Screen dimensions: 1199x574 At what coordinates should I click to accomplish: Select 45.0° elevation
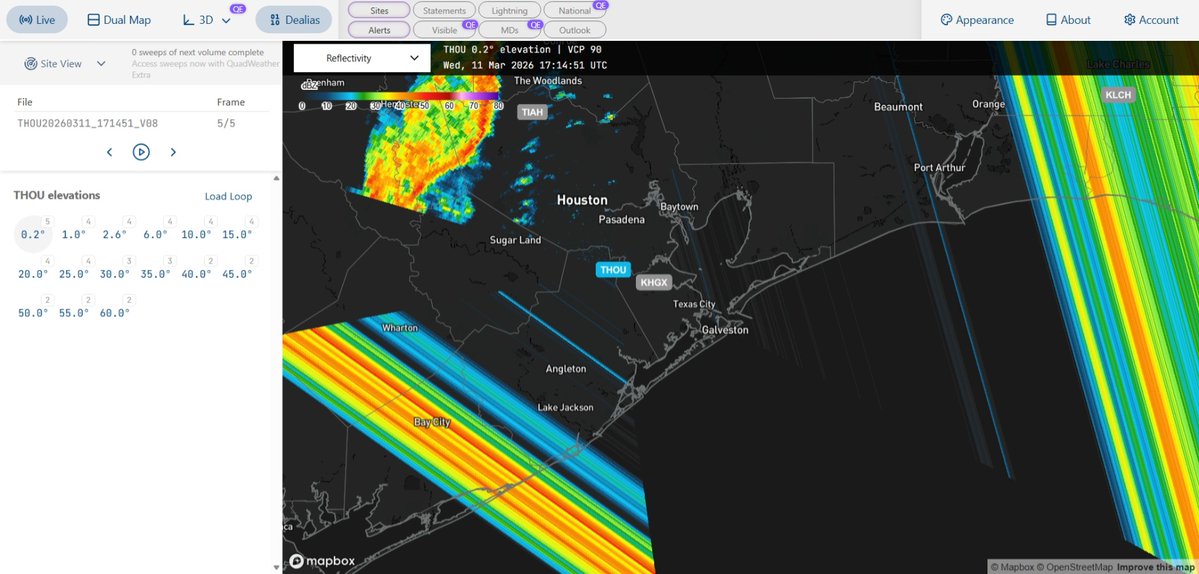[x=237, y=274]
